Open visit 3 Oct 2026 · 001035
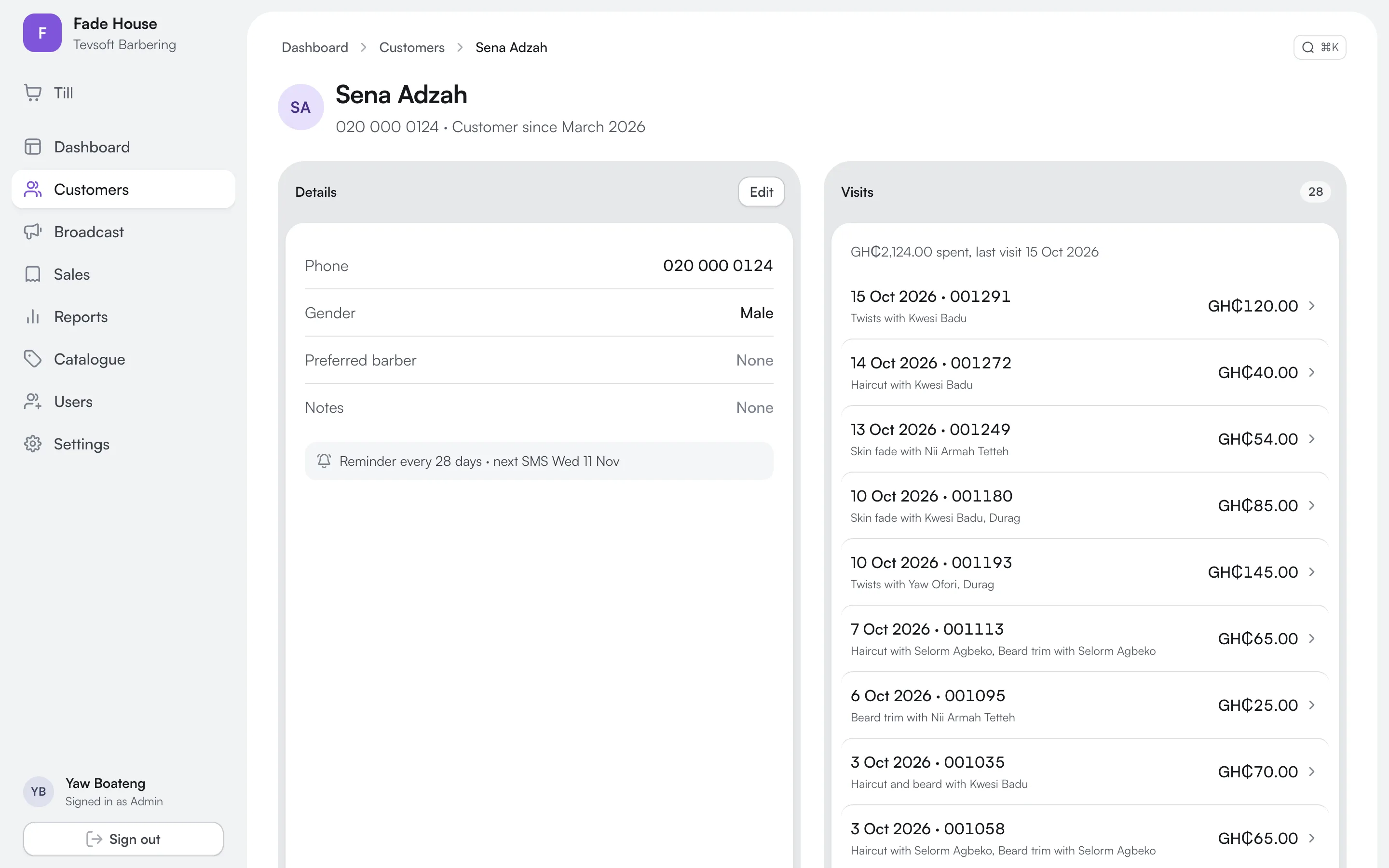The image size is (1389, 868). coord(1085,772)
